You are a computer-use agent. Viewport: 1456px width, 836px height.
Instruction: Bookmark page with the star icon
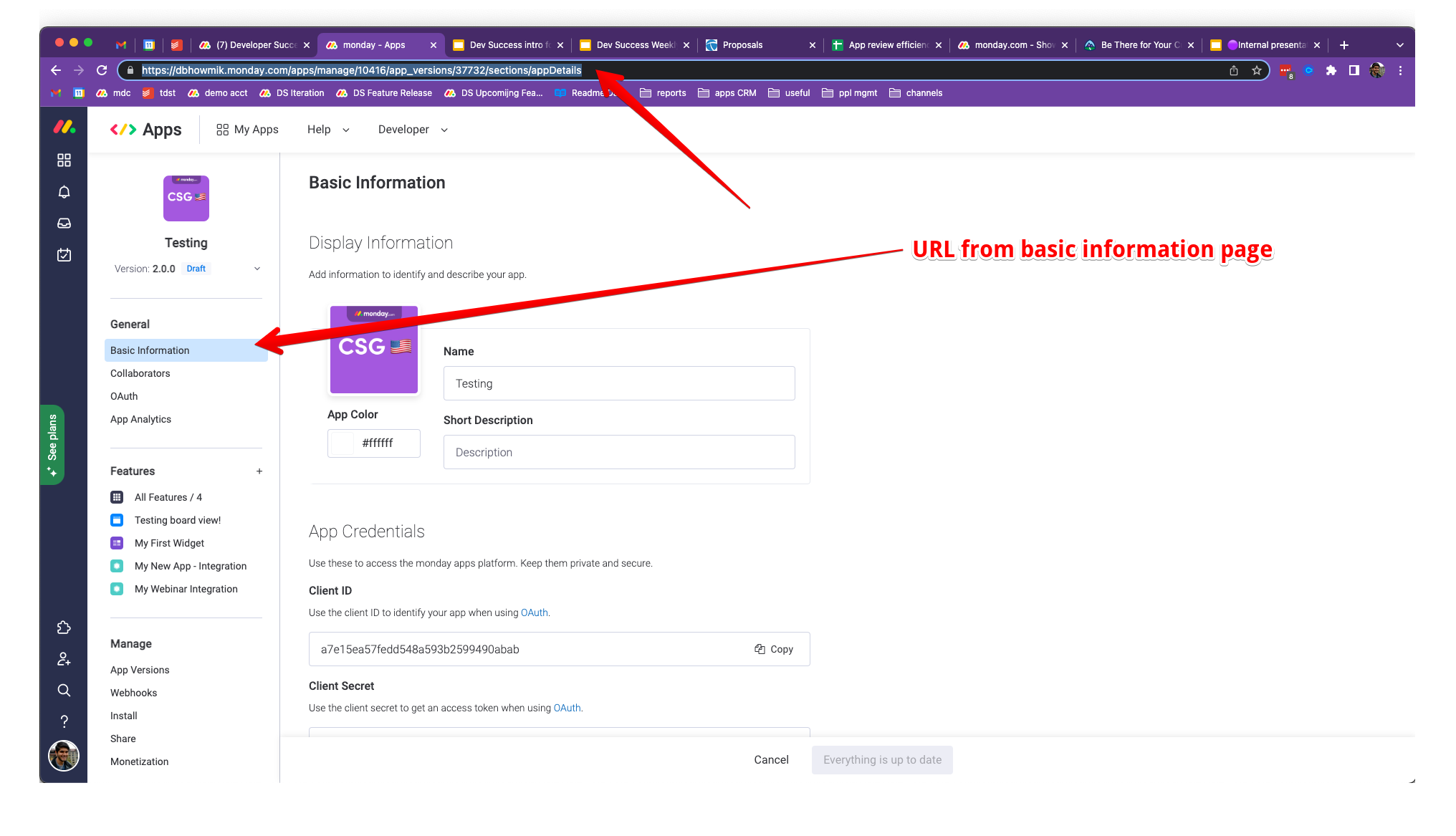tap(1256, 70)
